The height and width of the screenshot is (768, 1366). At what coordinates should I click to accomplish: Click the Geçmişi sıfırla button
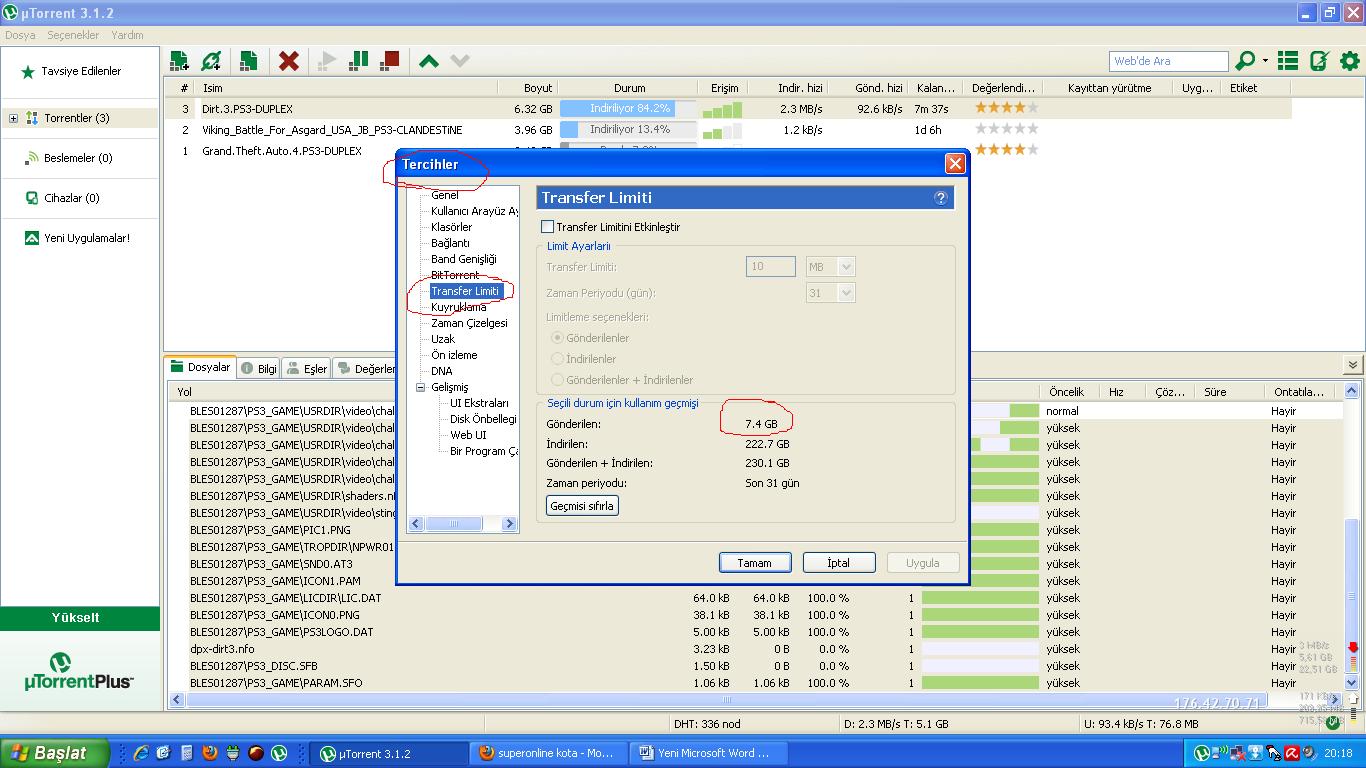582,506
